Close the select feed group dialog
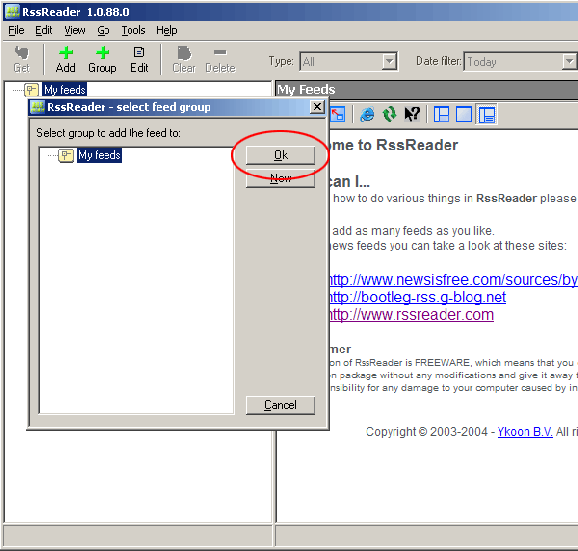 (317, 107)
